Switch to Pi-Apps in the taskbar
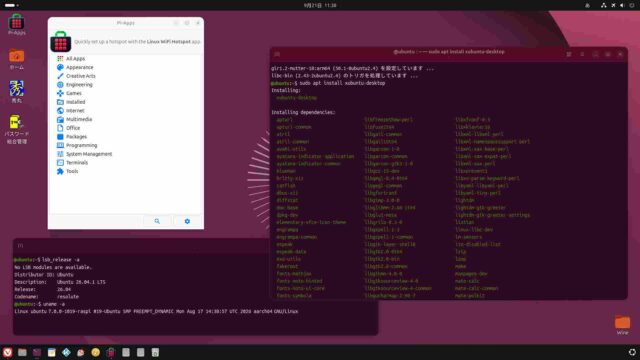640x360 pixels. [111, 352]
